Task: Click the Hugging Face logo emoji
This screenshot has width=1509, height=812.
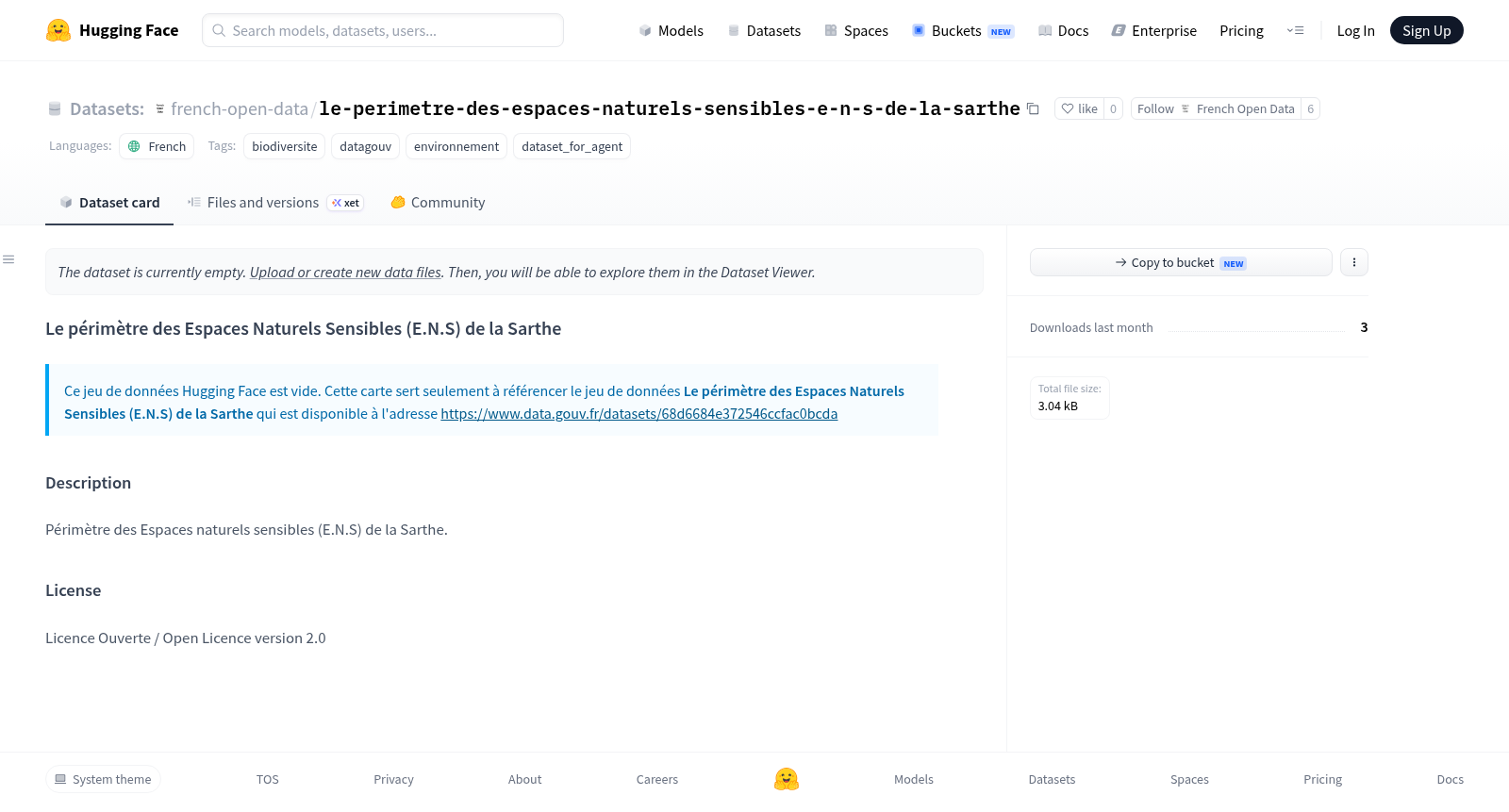Action: (58, 30)
